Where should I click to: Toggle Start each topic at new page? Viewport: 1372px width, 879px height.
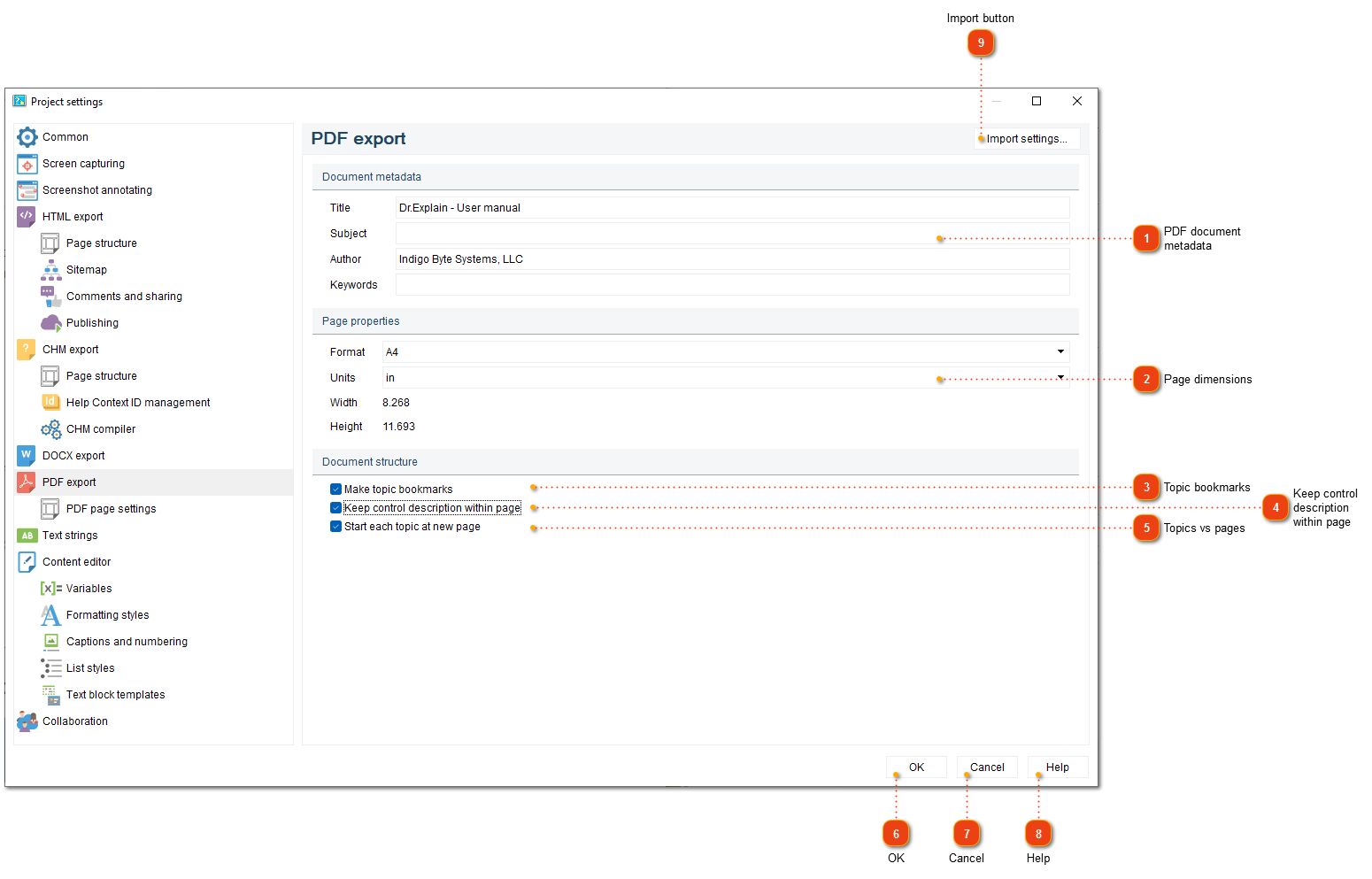pos(335,526)
